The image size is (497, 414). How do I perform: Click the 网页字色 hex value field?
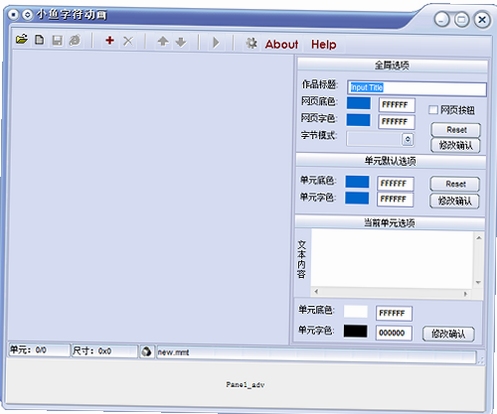click(x=397, y=122)
